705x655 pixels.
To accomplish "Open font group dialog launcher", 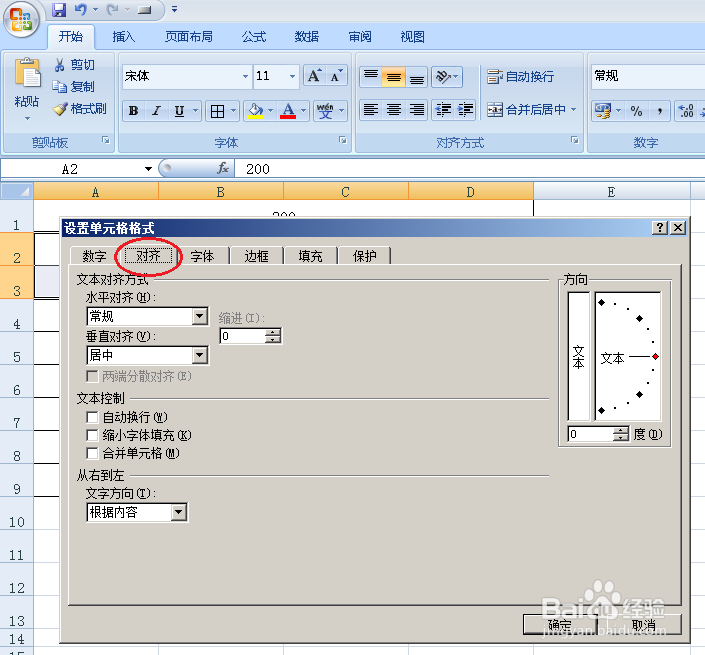I will [x=343, y=140].
